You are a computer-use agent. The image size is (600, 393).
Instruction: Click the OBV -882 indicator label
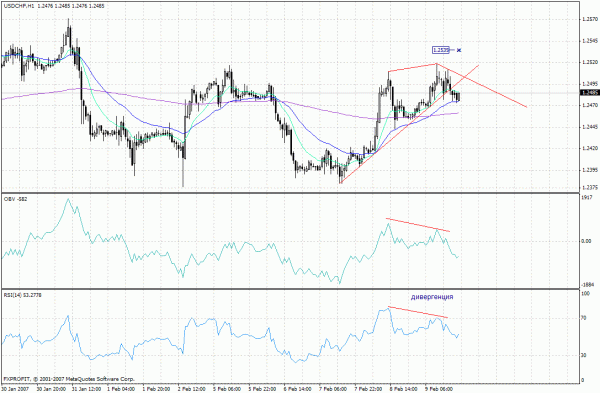coord(15,199)
